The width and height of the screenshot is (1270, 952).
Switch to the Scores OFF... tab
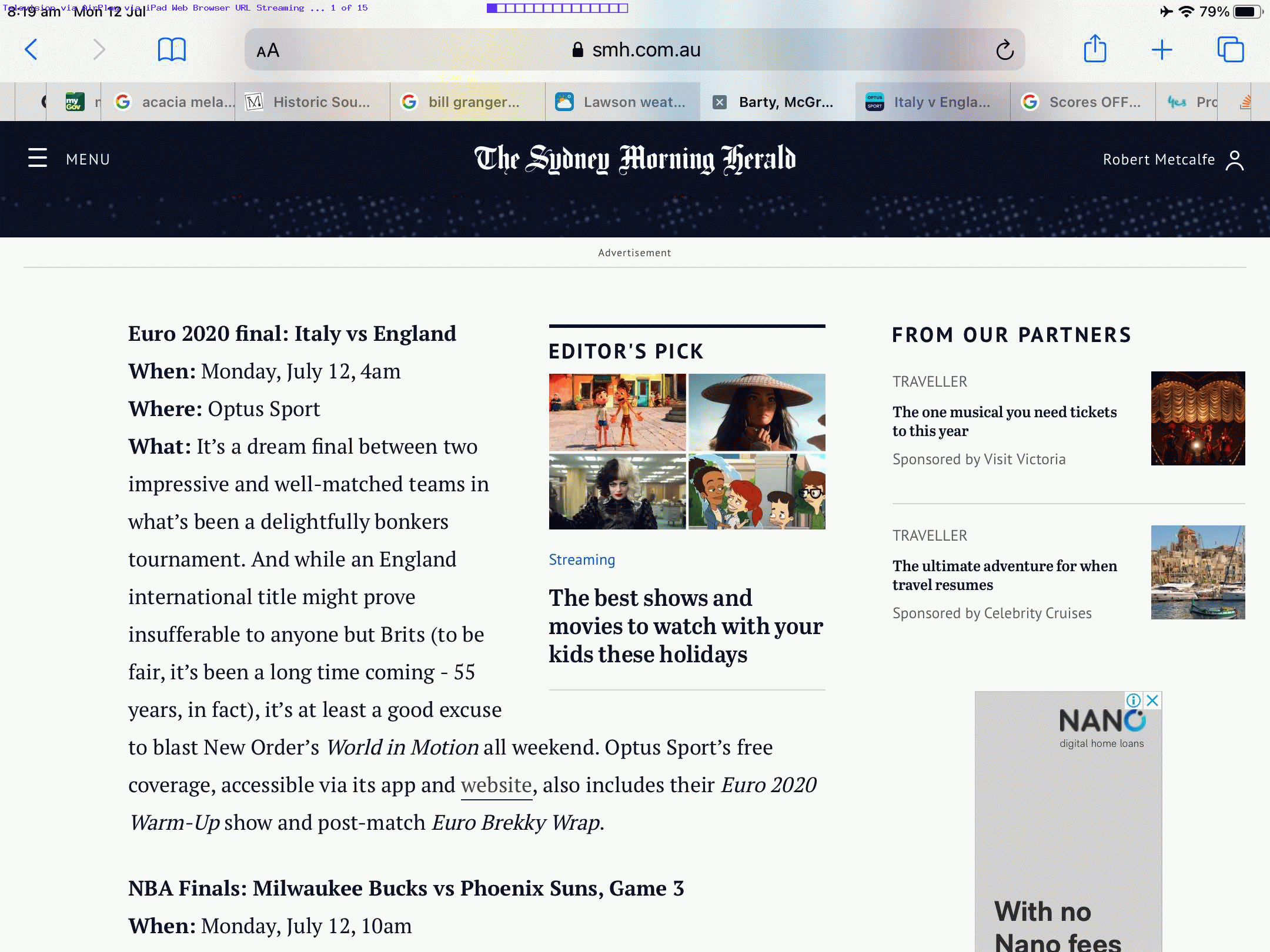point(1083,102)
